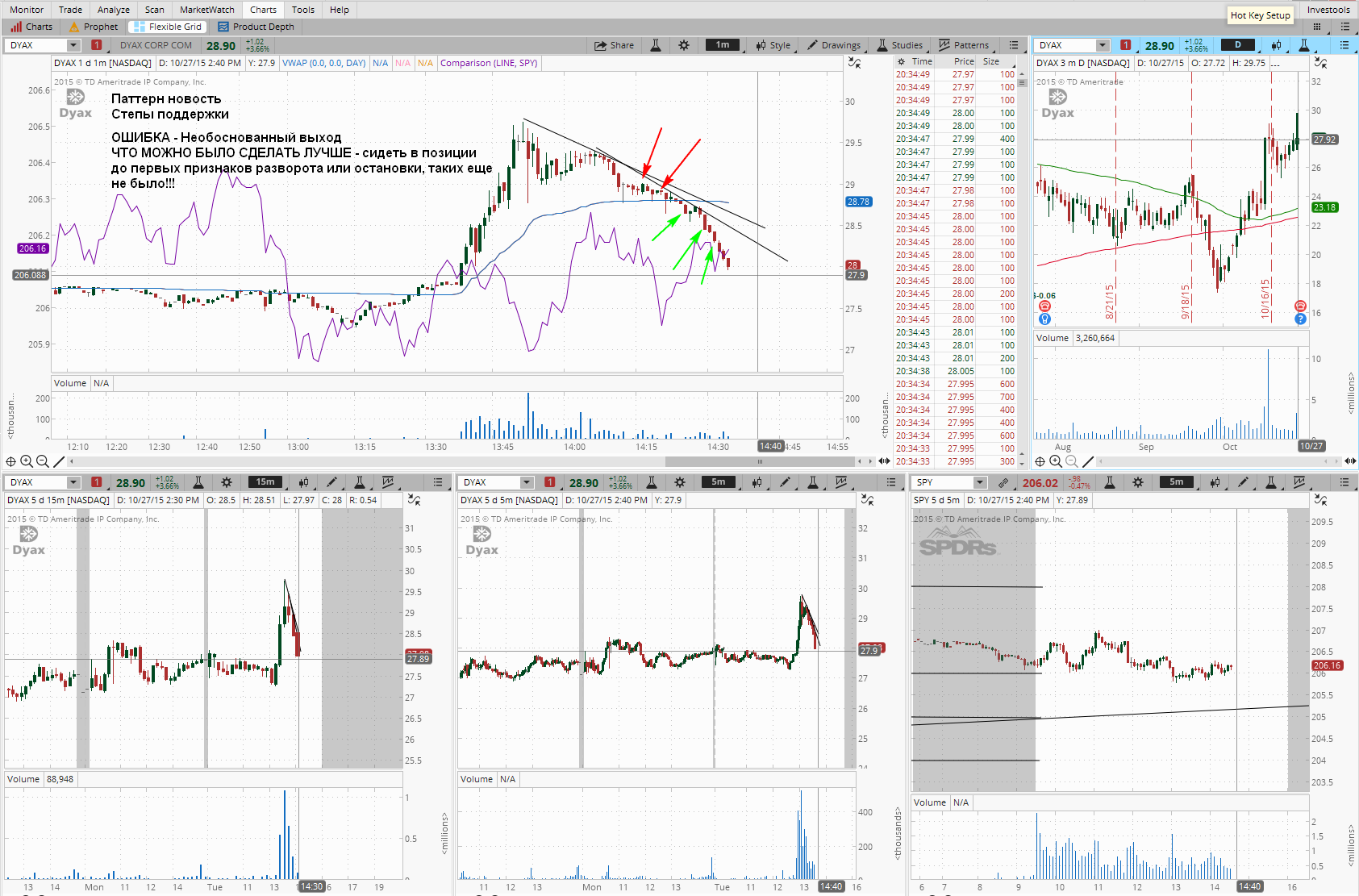This screenshot has height=896, width=1359.
Task: Click the patterns icon on 15m chart
Action: 388,482
